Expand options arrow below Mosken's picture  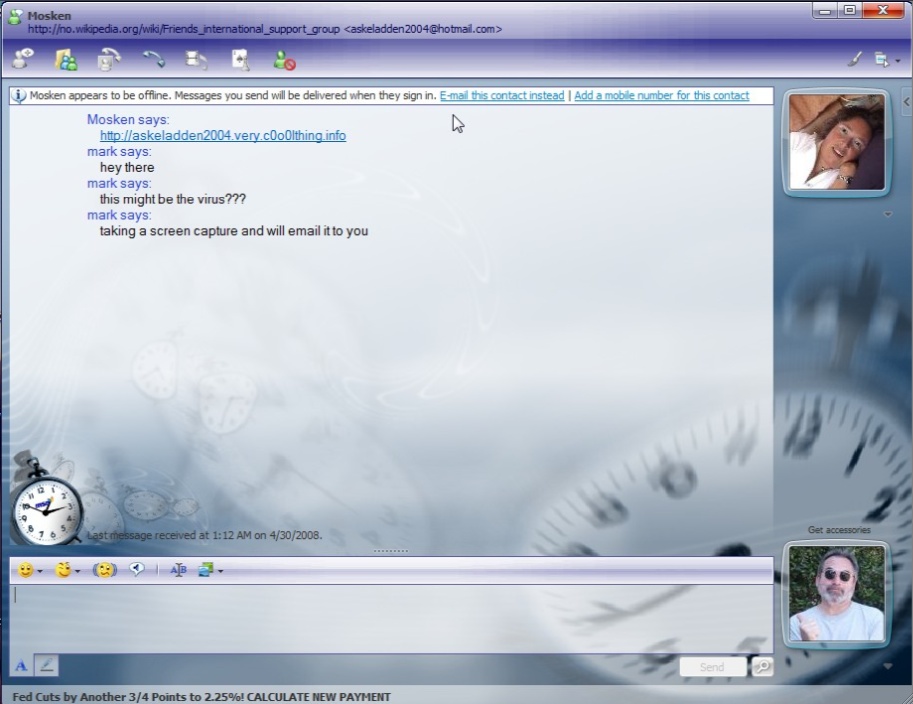(x=887, y=214)
